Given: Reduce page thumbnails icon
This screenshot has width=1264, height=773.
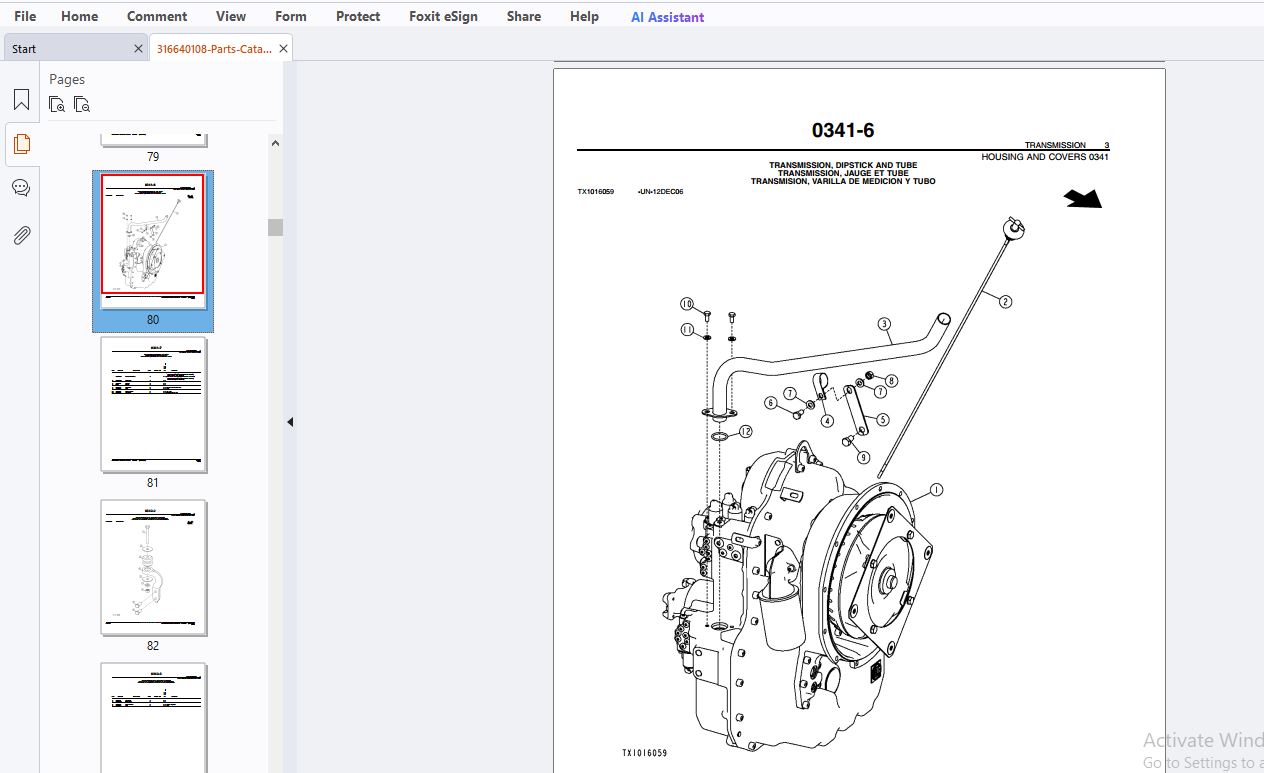Looking at the screenshot, I should point(82,104).
